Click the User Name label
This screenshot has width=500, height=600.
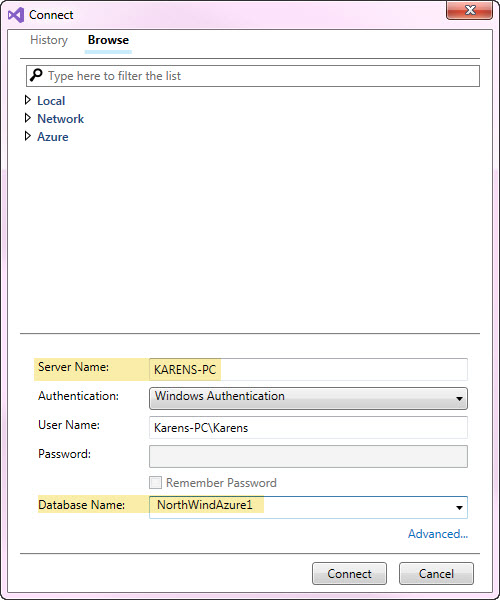pyautogui.click(x=69, y=425)
